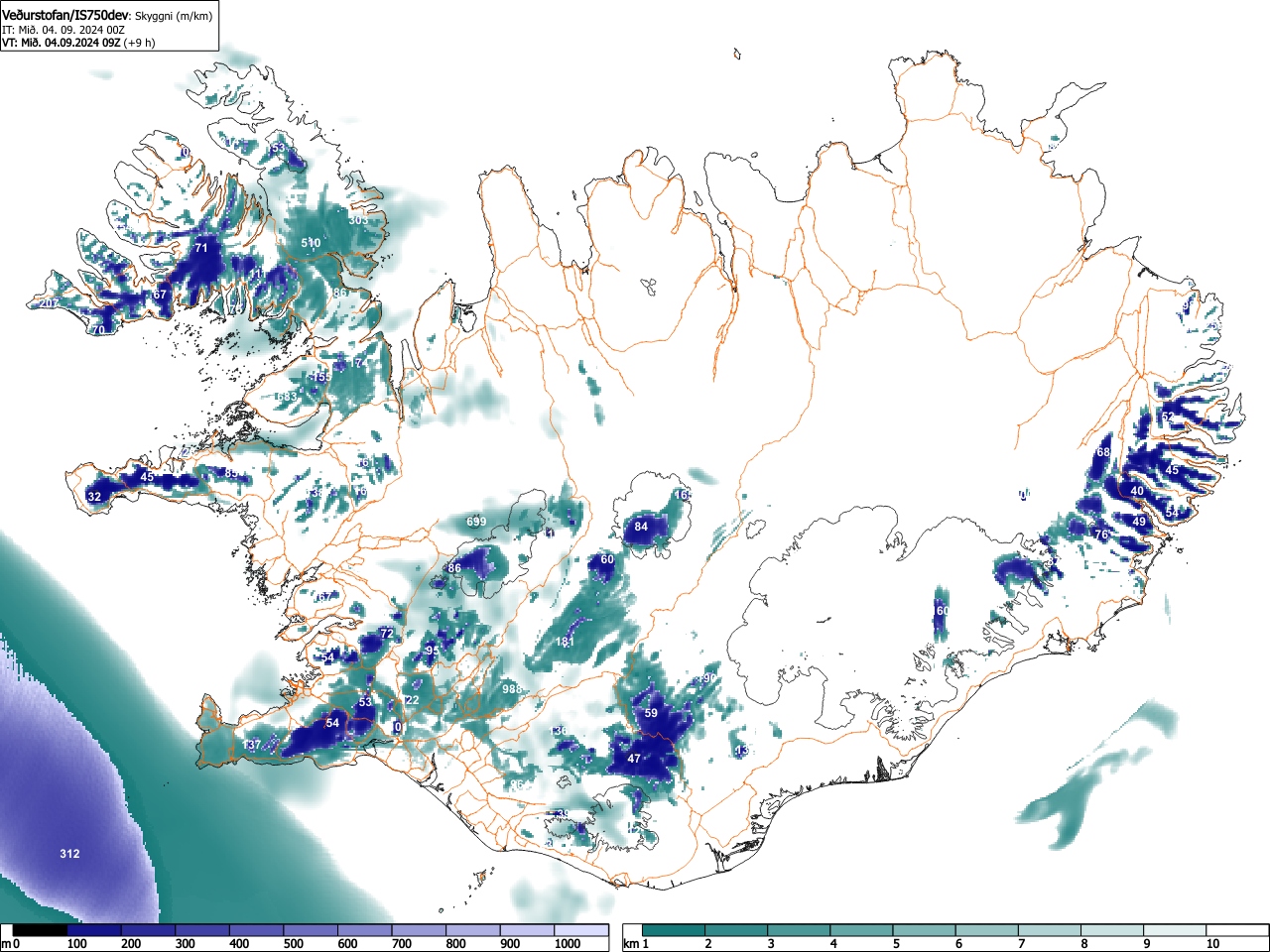The height and width of the screenshot is (952, 1270).
Task: Click the 988 visibility value
Action: 512,689
